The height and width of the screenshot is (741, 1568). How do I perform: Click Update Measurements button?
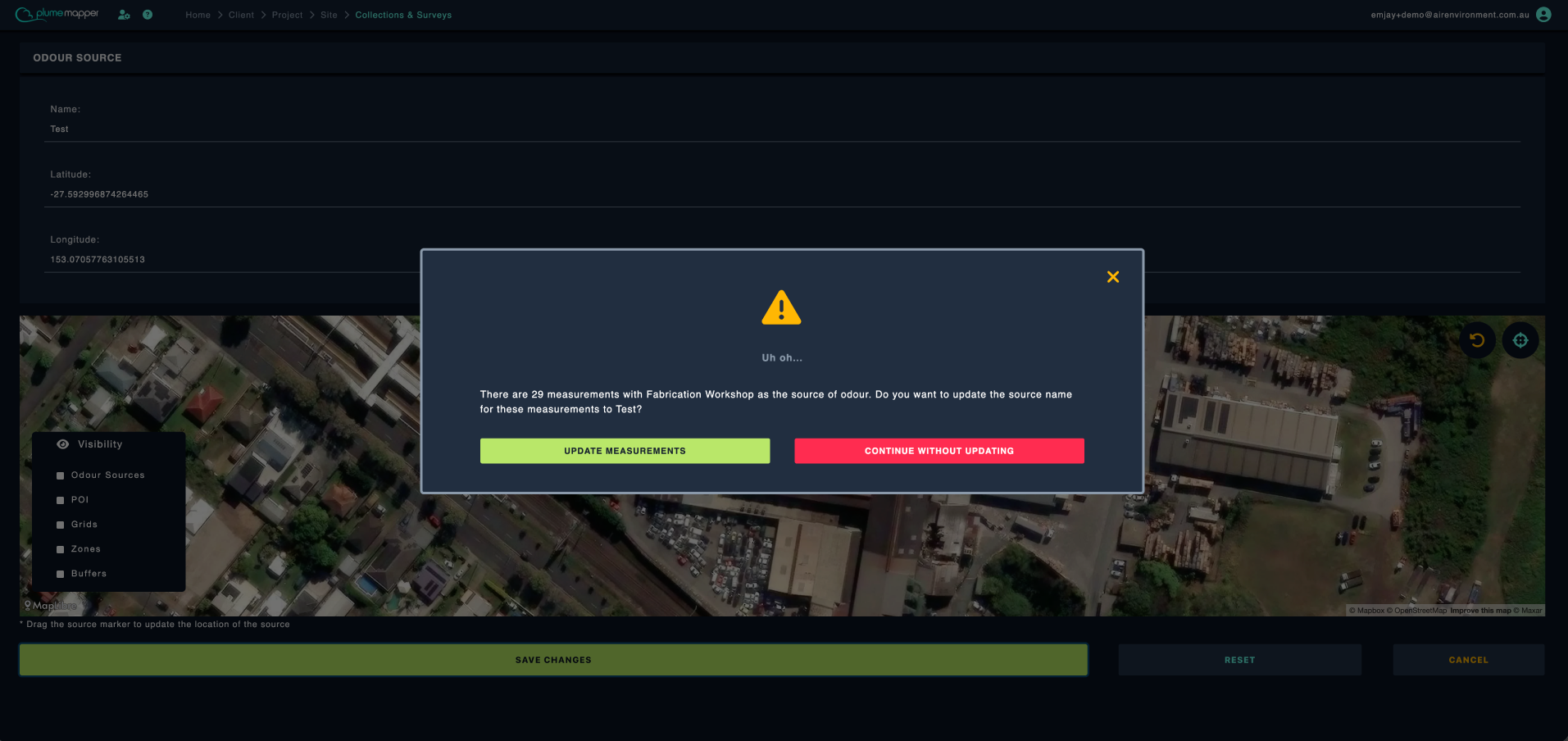click(x=625, y=451)
